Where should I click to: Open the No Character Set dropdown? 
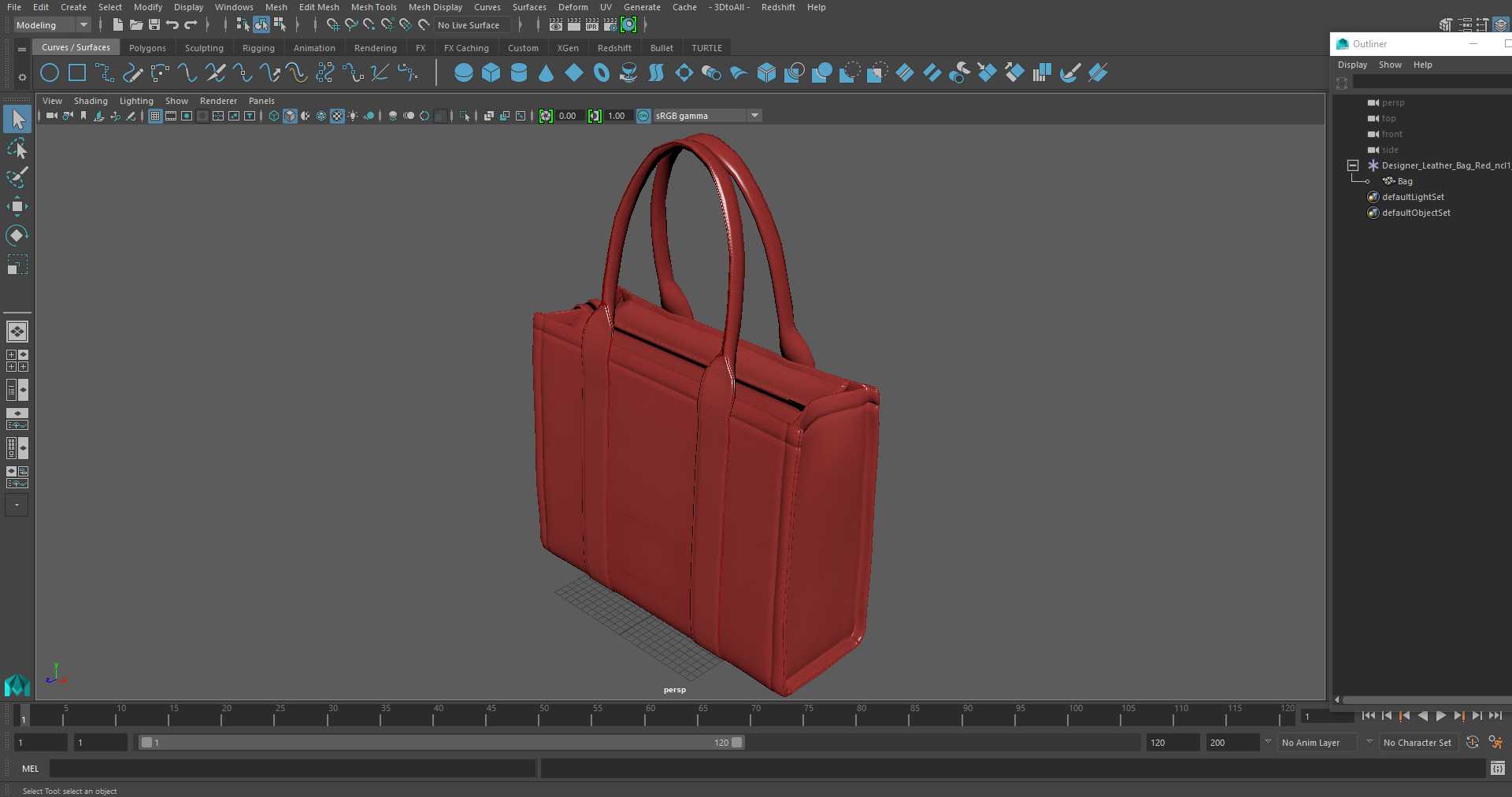pyautogui.click(x=1420, y=743)
